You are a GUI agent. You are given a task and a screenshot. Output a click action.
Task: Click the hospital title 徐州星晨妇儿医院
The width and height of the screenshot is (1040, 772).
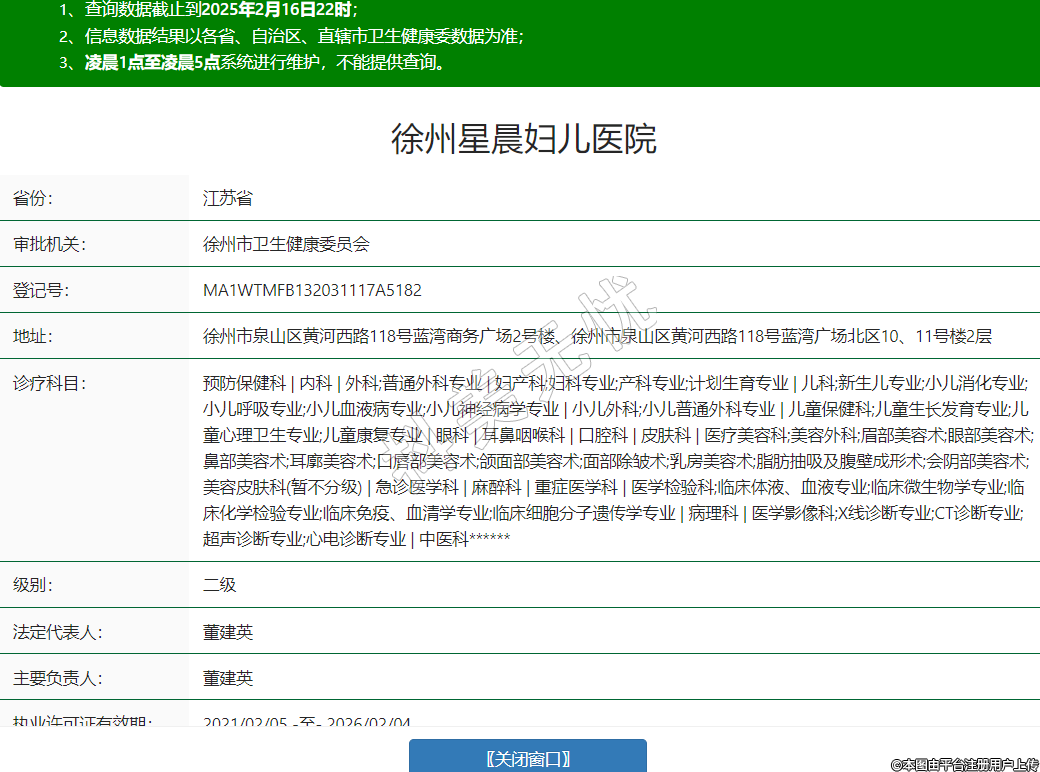point(523,139)
